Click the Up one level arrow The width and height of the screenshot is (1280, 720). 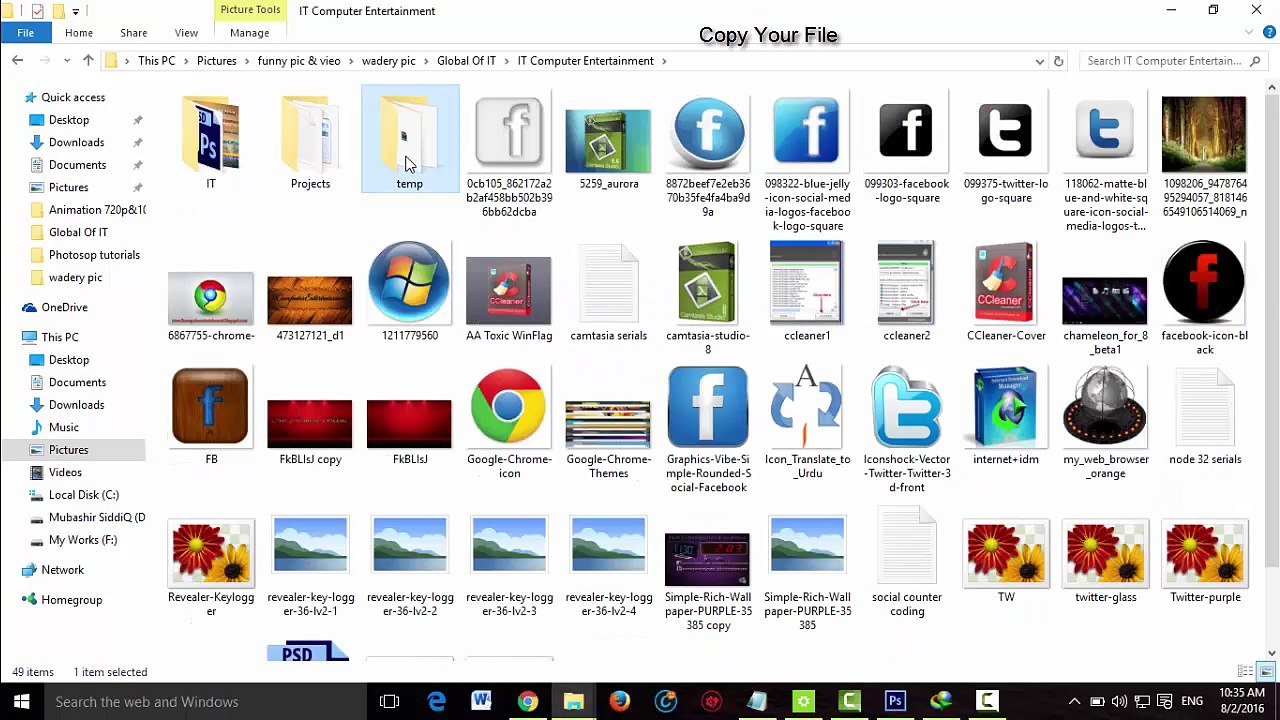point(88,61)
